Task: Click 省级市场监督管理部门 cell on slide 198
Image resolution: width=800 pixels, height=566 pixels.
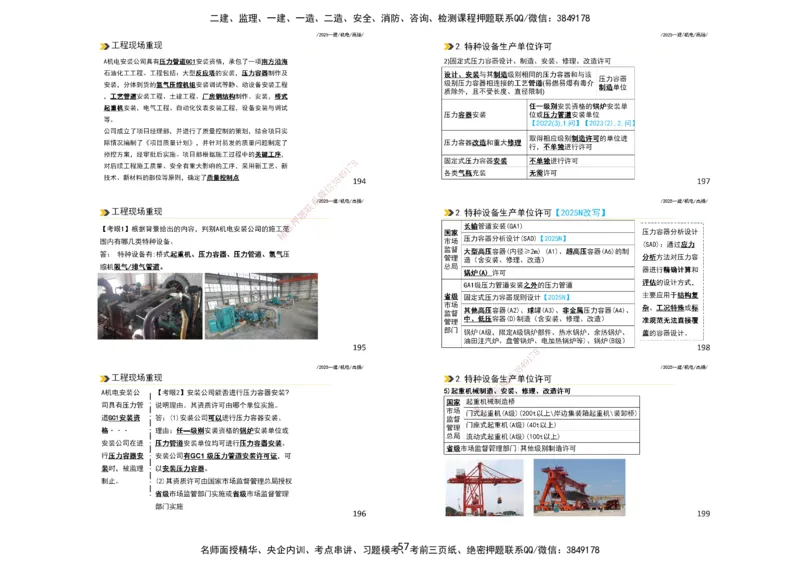Action: [451, 313]
